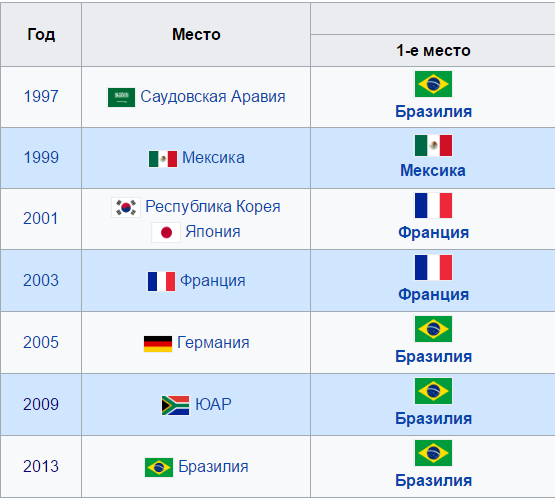Open the 2009 year link
This screenshot has width=555, height=498.
pos(41,405)
